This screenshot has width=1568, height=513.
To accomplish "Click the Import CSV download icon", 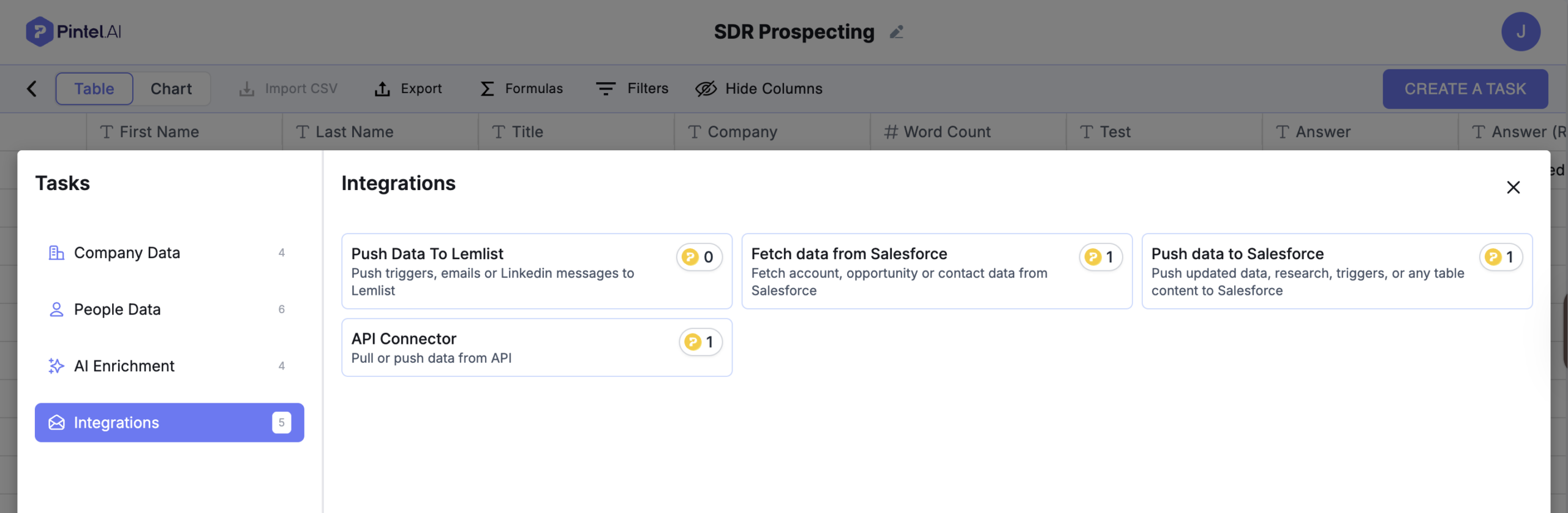I will (x=246, y=89).
